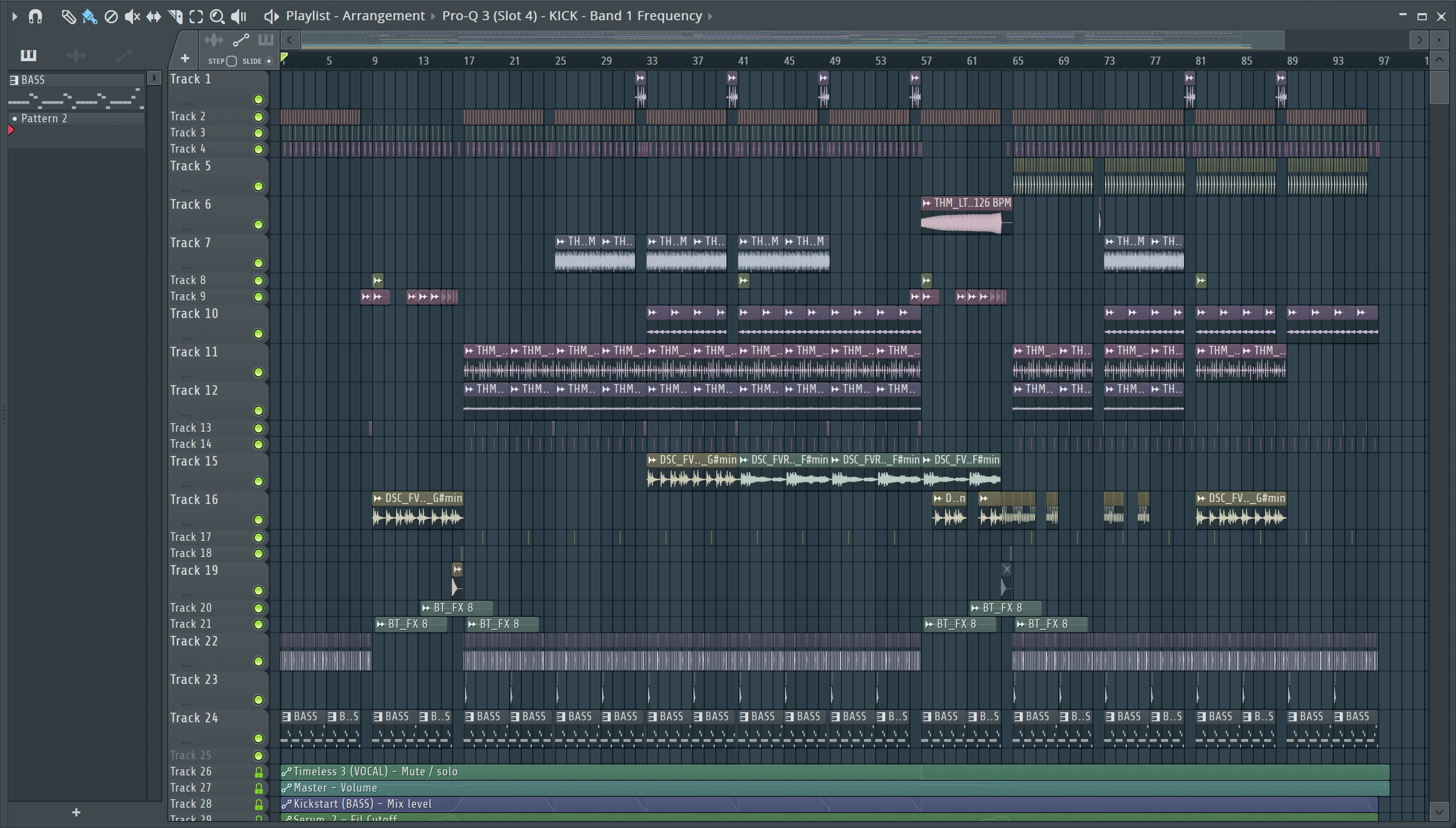Open the THM_LT..126 BPM clip menu

pos(927,203)
